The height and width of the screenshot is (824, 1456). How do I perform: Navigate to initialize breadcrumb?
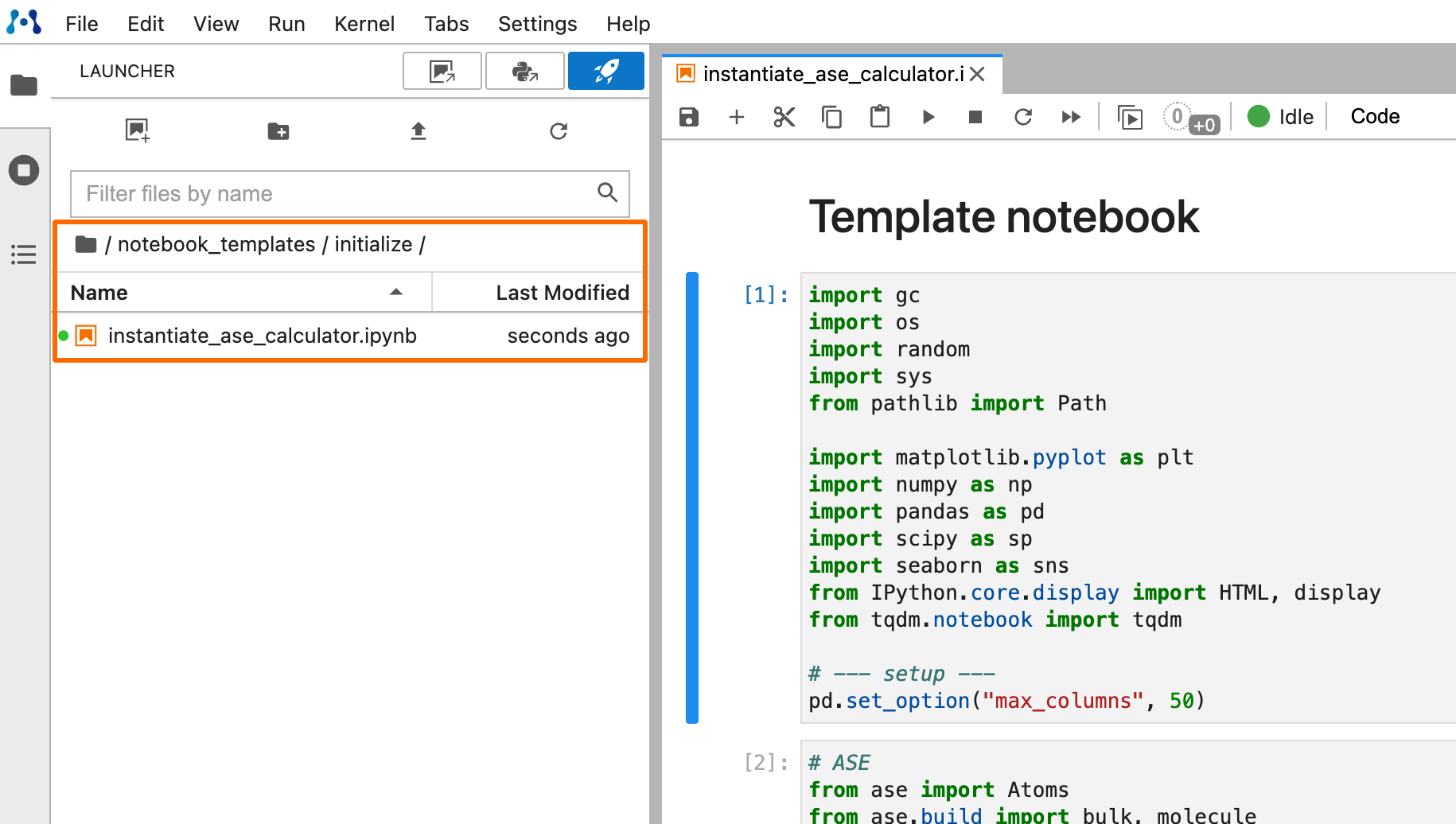pyautogui.click(x=373, y=244)
